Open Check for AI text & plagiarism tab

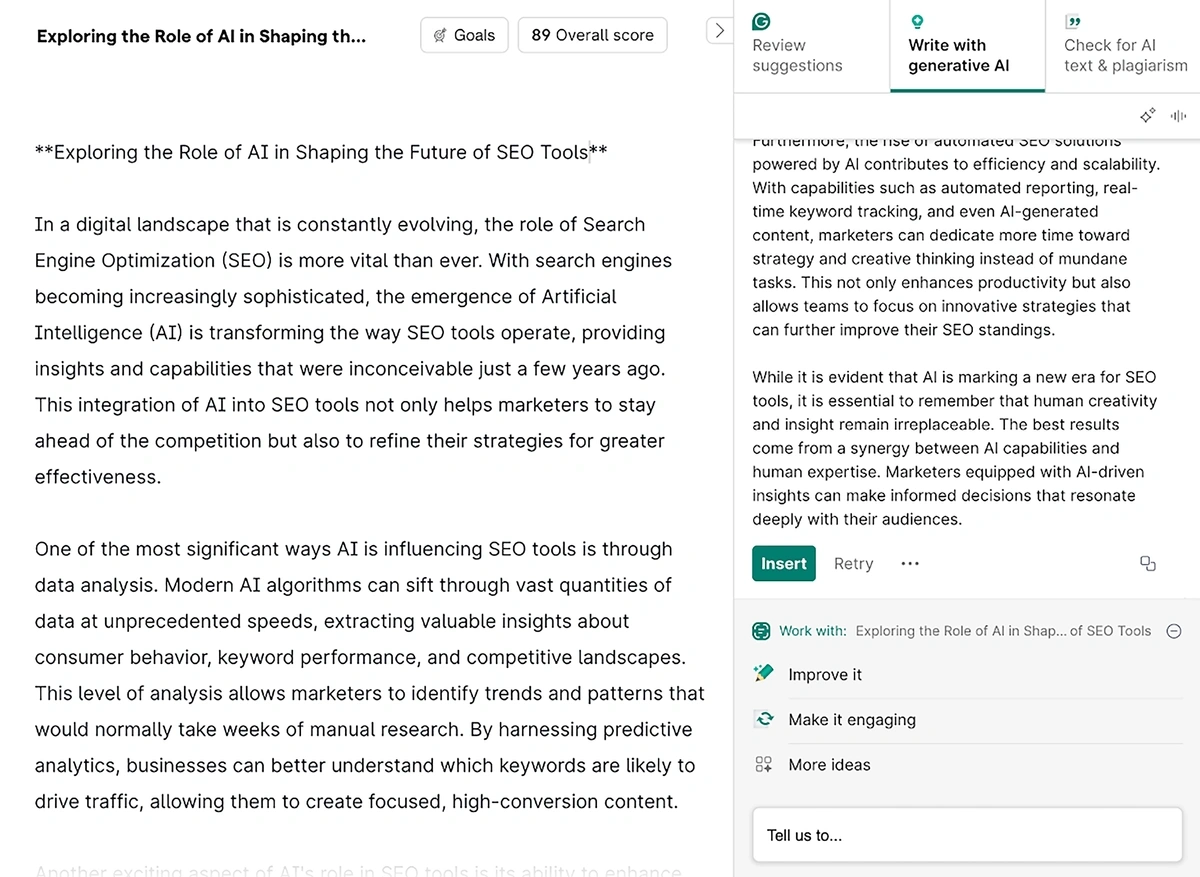(x=1123, y=46)
